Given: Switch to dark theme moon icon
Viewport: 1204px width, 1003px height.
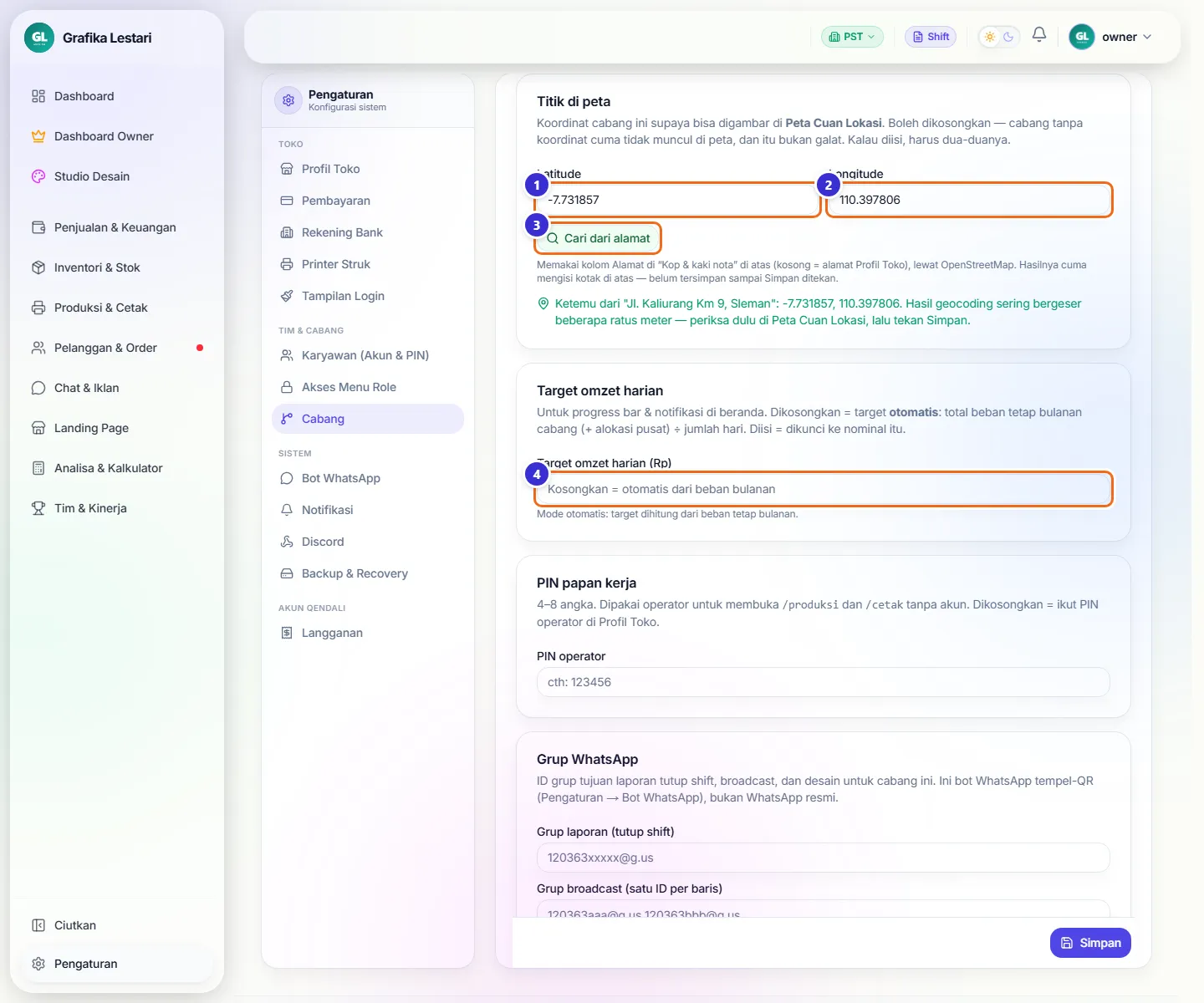Looking at the screenshot, I should click(x=1008, y=37).
